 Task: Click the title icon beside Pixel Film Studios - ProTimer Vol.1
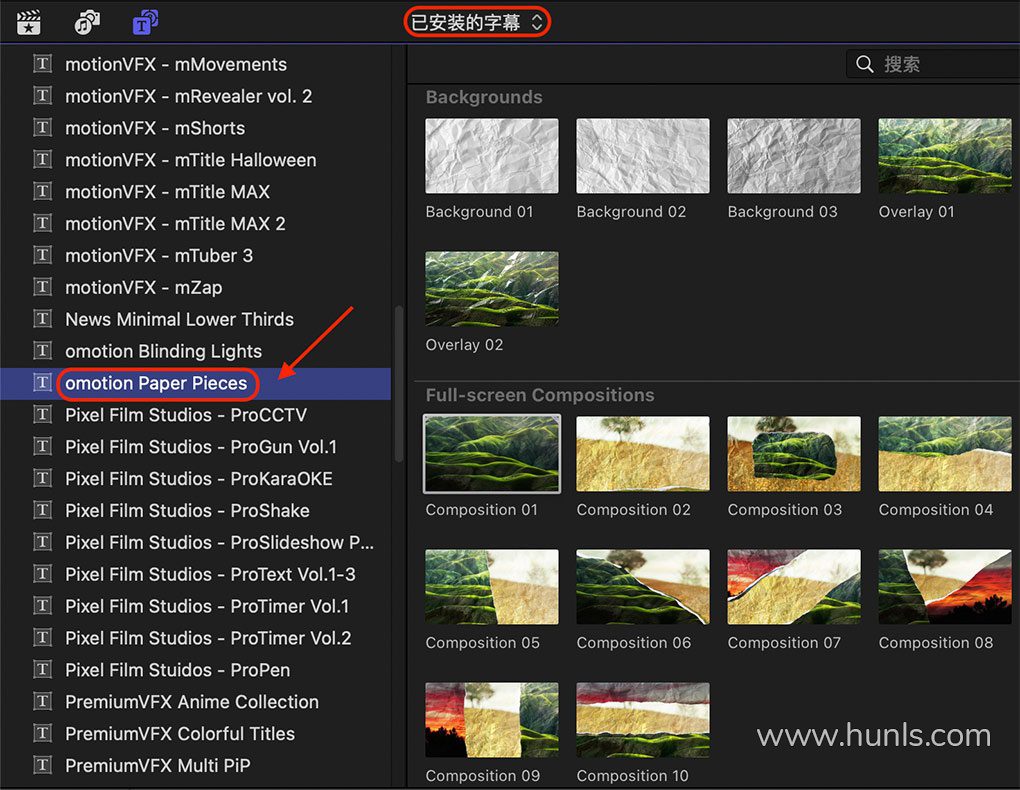(x=43, y=606)
